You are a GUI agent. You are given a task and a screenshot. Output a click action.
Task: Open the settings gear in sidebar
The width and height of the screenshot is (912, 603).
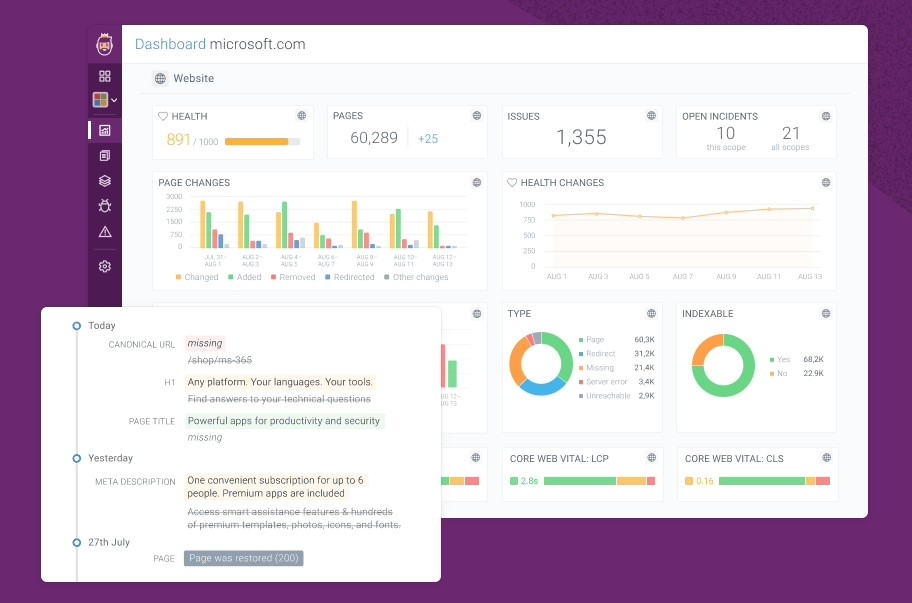pyautogui.click(x=105, y=266)
